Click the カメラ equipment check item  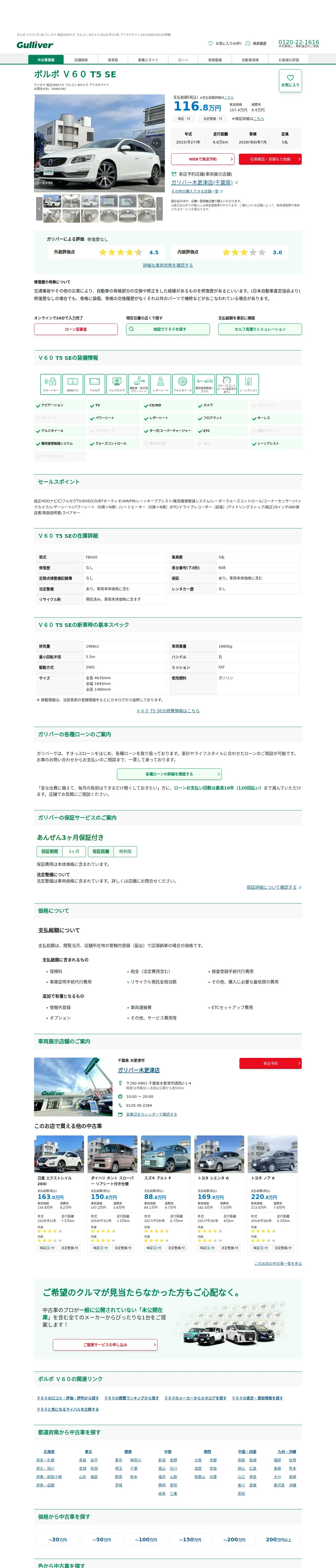coord(222,405)
